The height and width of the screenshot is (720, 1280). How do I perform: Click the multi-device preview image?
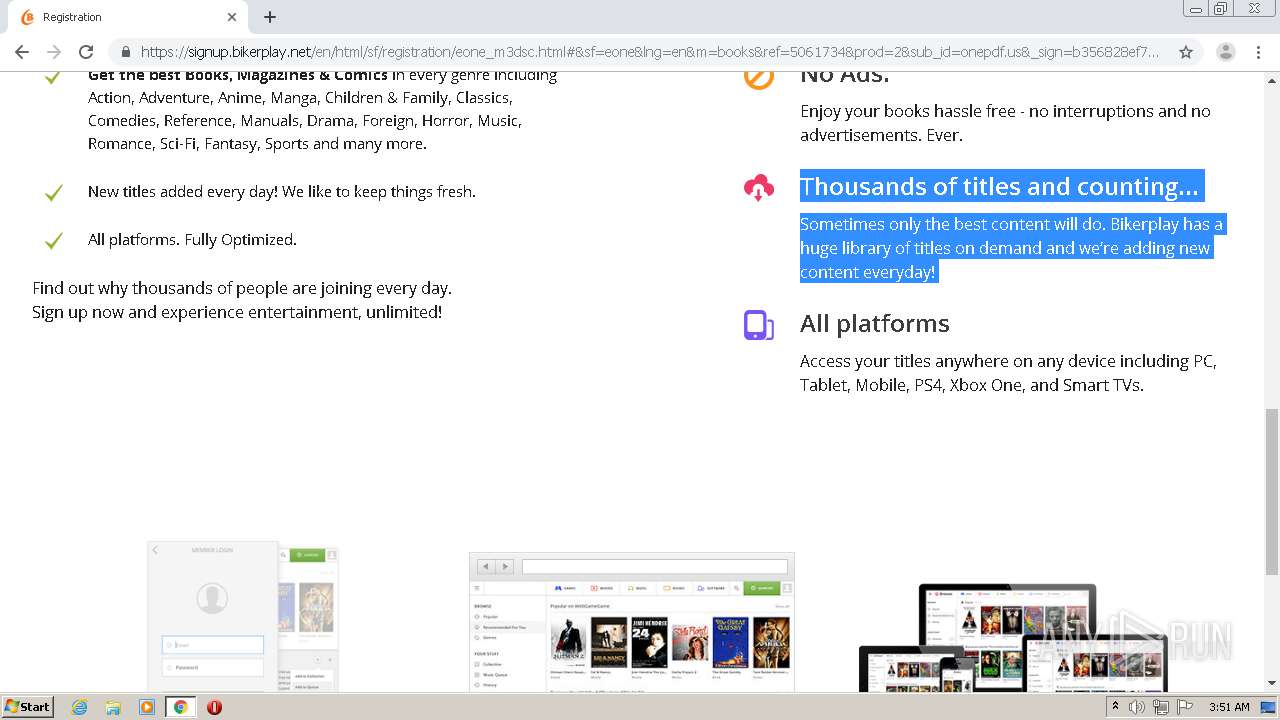pyautogui.click(x=1012, y=637)
